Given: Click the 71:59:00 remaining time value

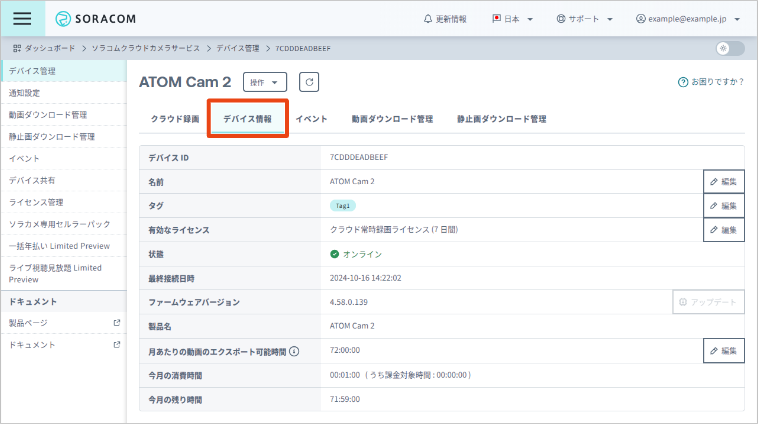Looking at the screenshot, I should (345, 399).
